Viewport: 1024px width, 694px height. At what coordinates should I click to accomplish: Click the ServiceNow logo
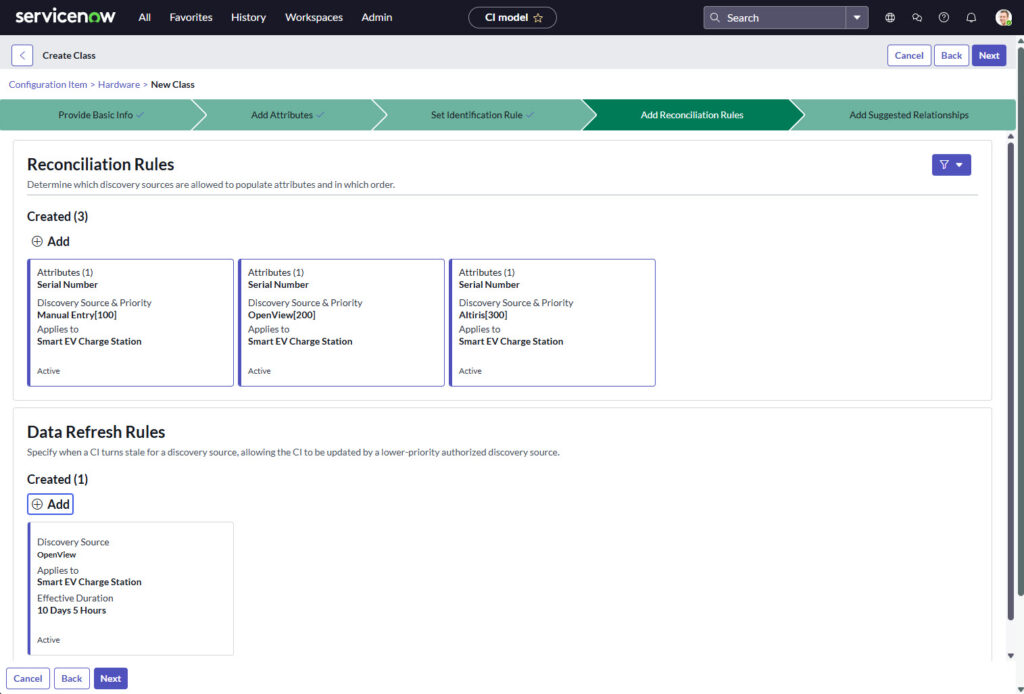click(x=64, y=17)
